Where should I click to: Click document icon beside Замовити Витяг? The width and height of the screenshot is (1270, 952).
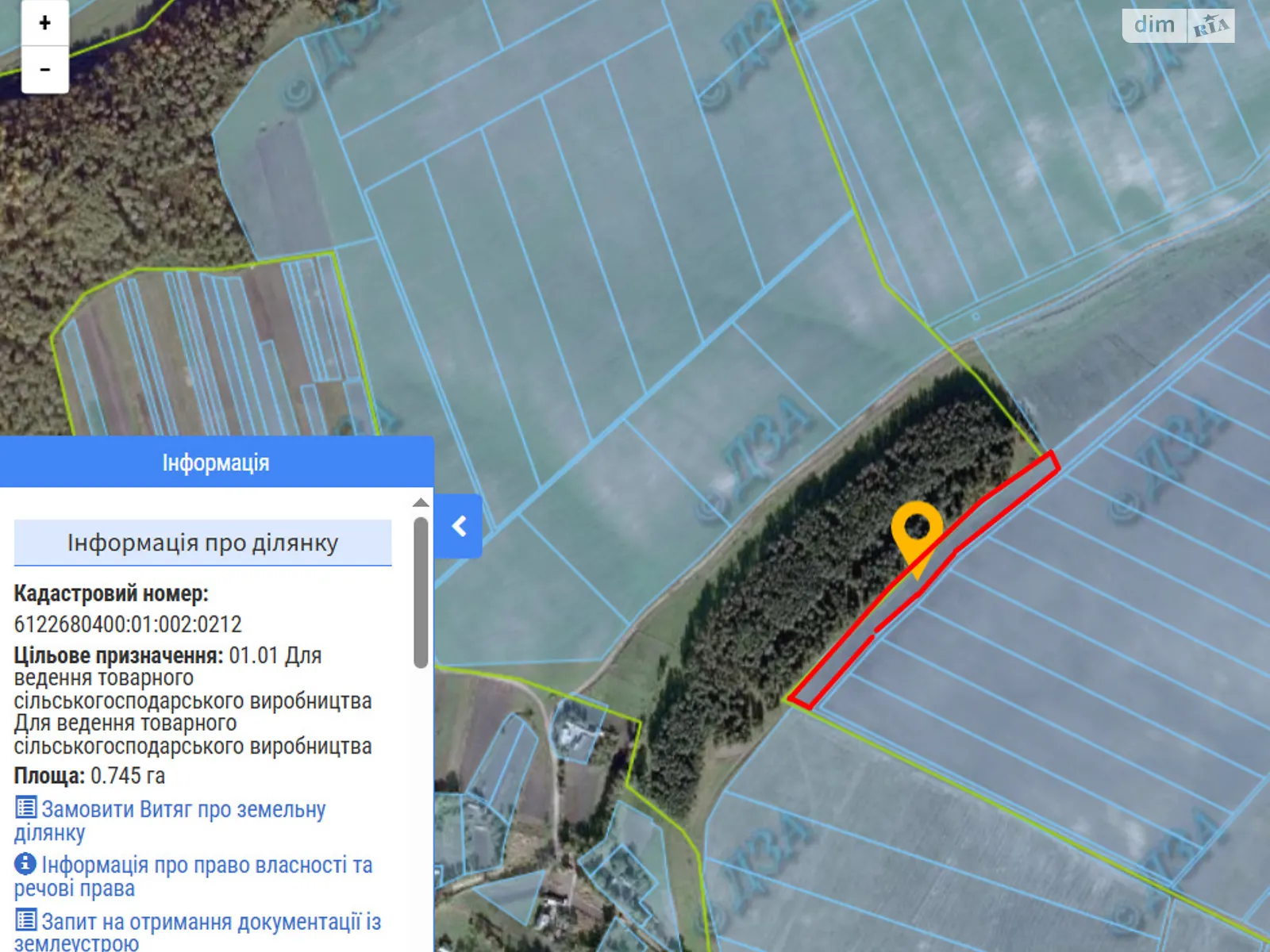(25, 808)
